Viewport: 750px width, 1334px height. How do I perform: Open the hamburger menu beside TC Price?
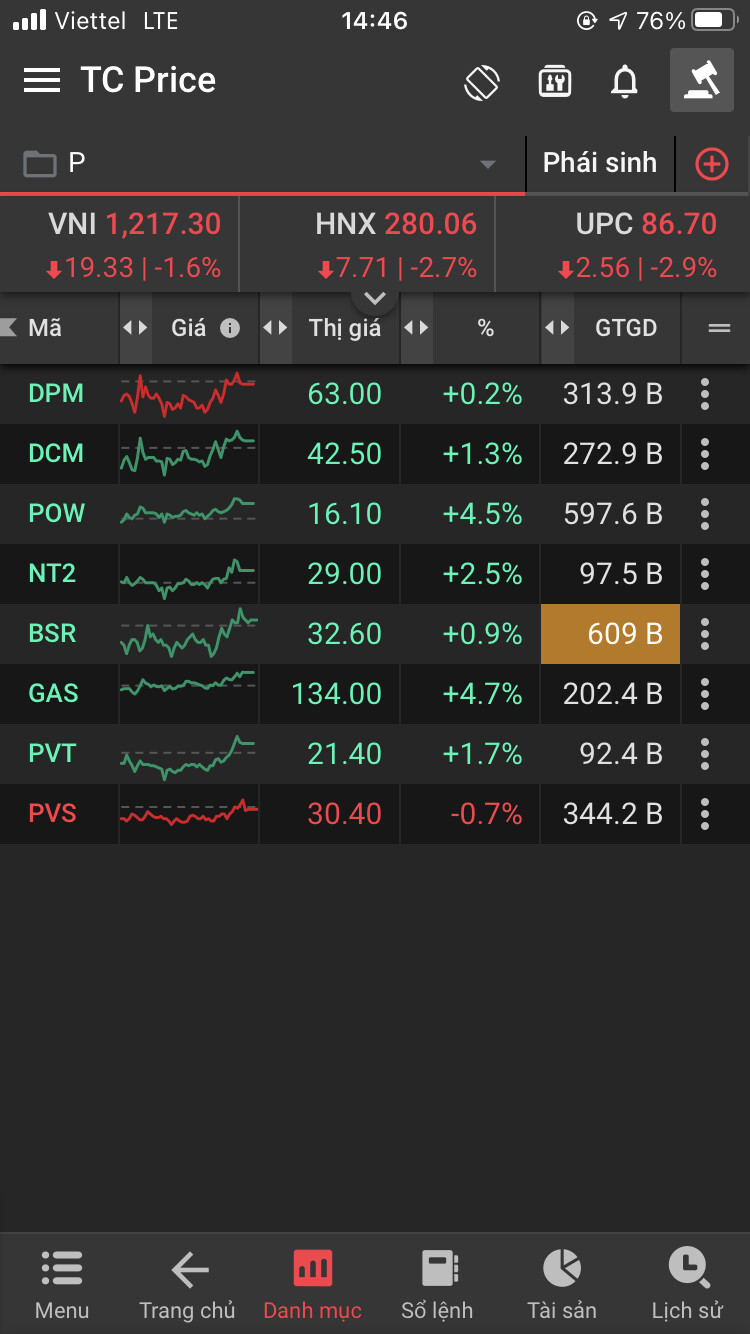42,80
